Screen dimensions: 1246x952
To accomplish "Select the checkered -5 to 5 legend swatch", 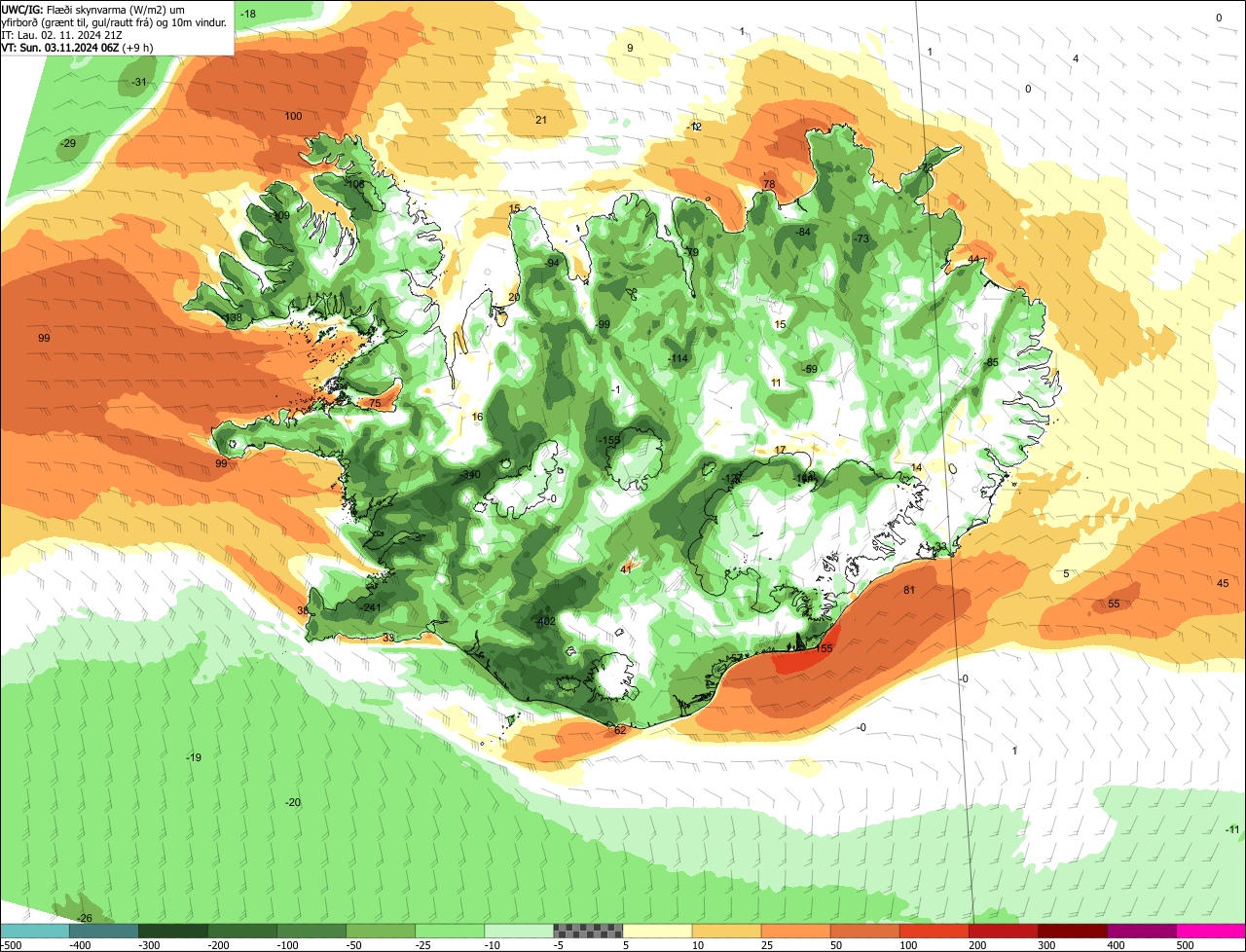I will 588,931.
